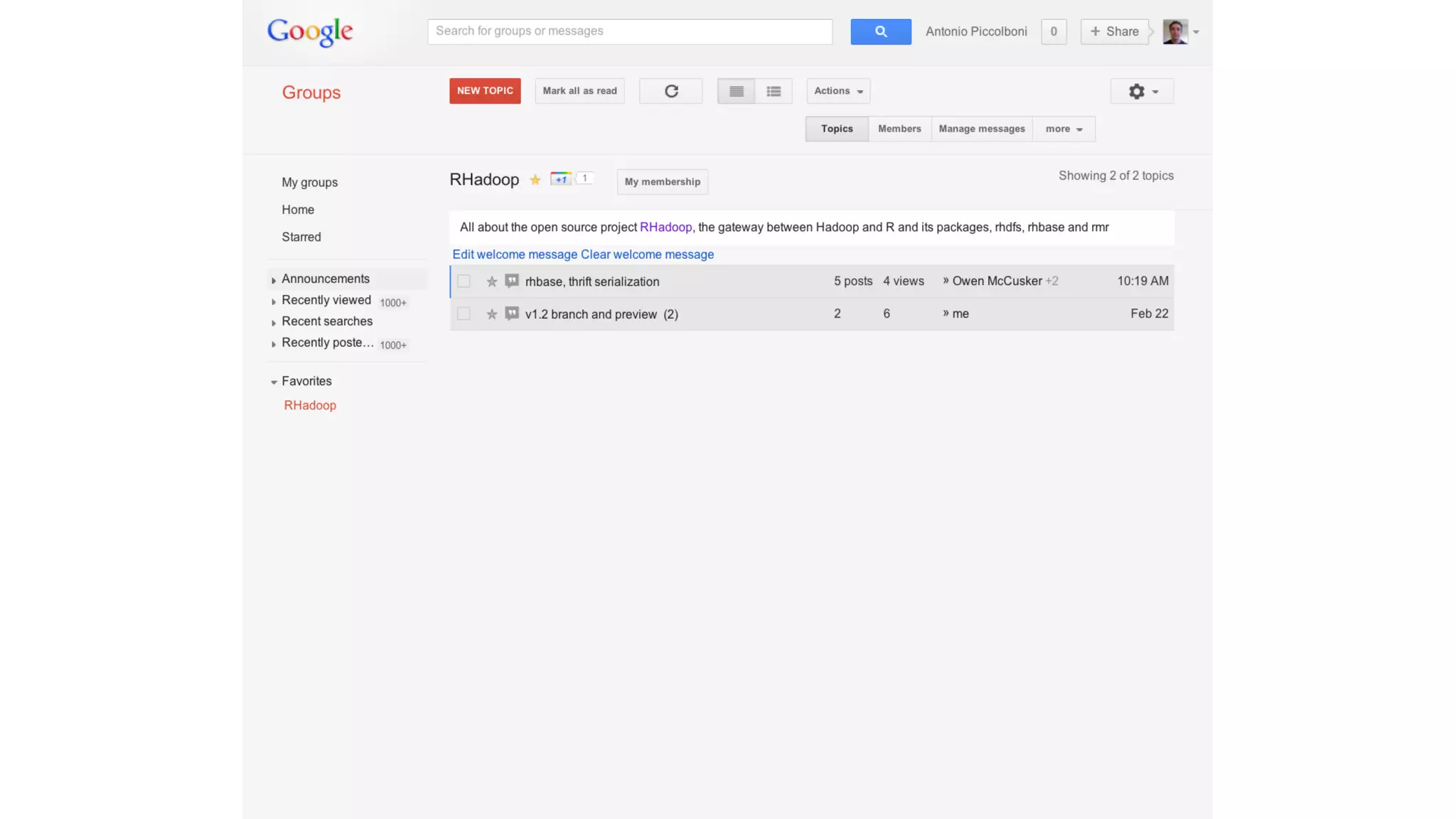Focus the search groups or messages field
This screenshot has height=819, width=1456.
coord(629,31)
